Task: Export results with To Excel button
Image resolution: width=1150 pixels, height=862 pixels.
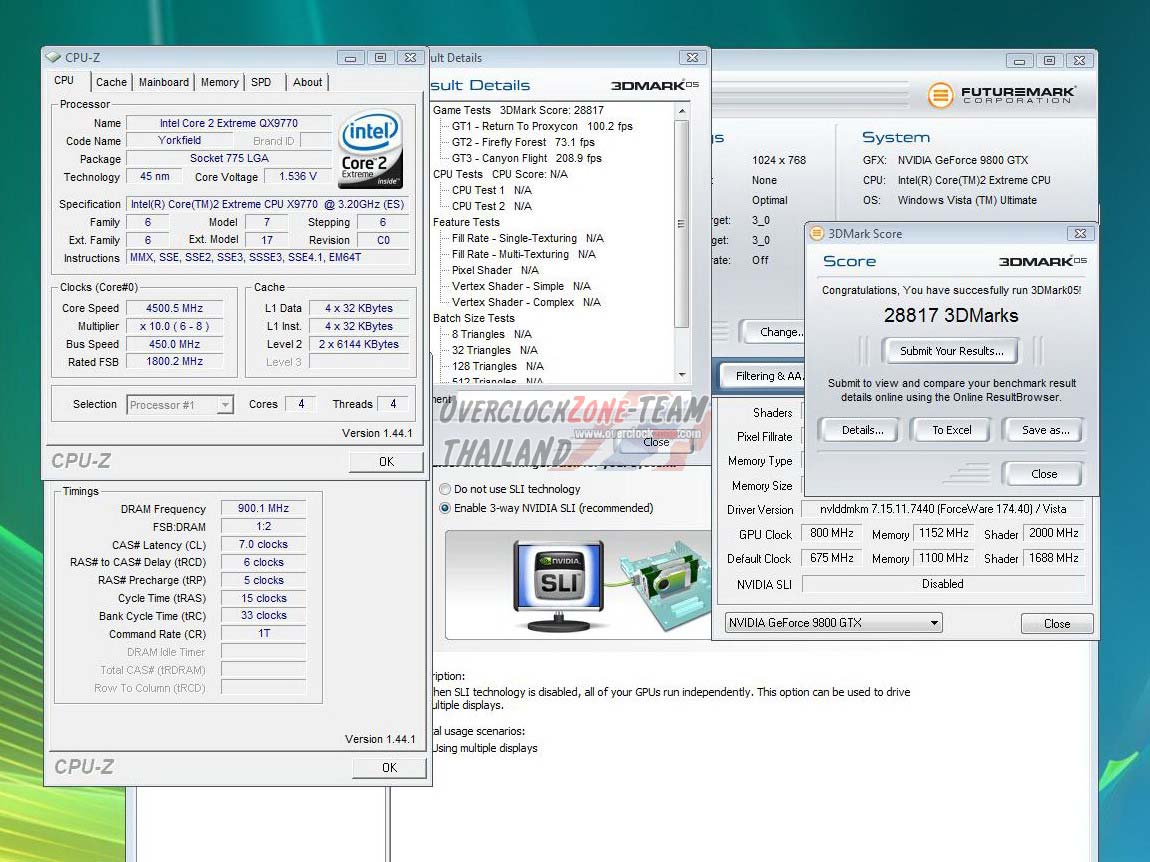Action: (x=951, y=430)
